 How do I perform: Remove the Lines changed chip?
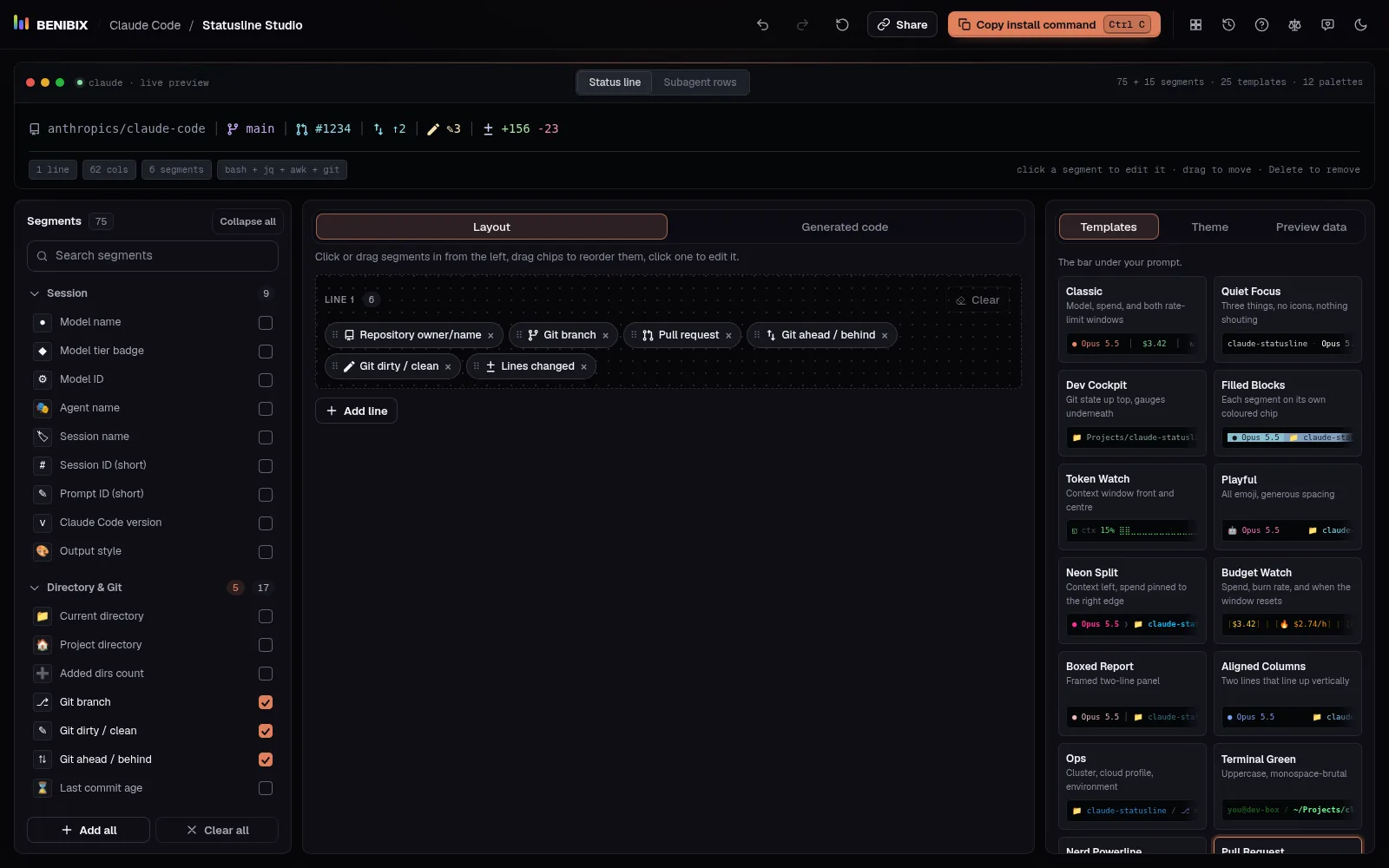pyautogui.click(x=583, y=367)
